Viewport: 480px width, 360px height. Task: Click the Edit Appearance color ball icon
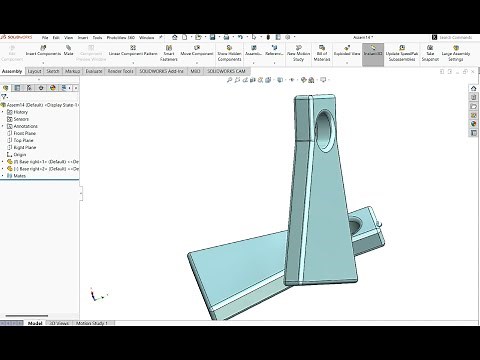pos(303,80)
